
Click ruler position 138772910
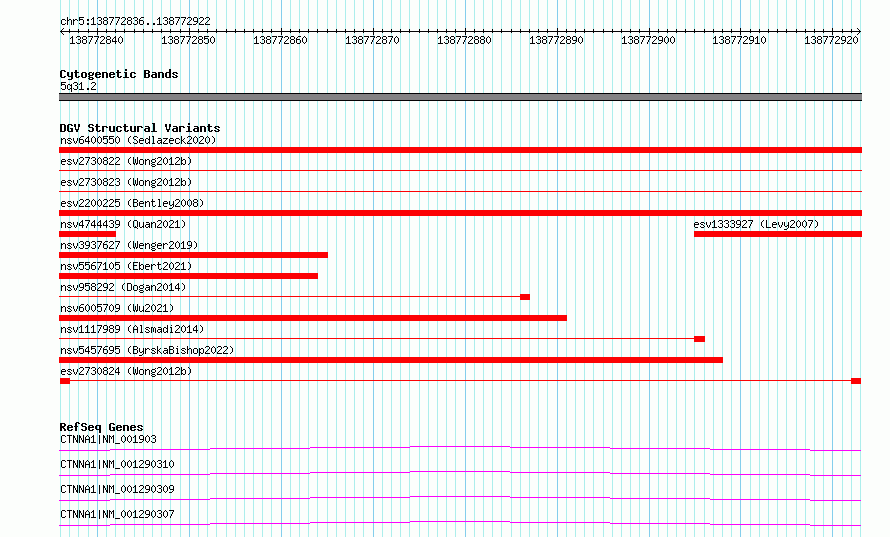[x=739, y=40]
